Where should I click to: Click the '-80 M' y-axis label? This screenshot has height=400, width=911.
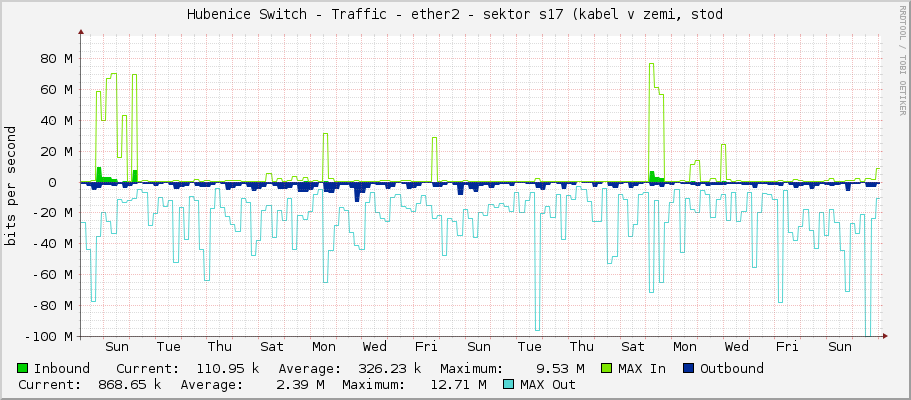[53, 306]
